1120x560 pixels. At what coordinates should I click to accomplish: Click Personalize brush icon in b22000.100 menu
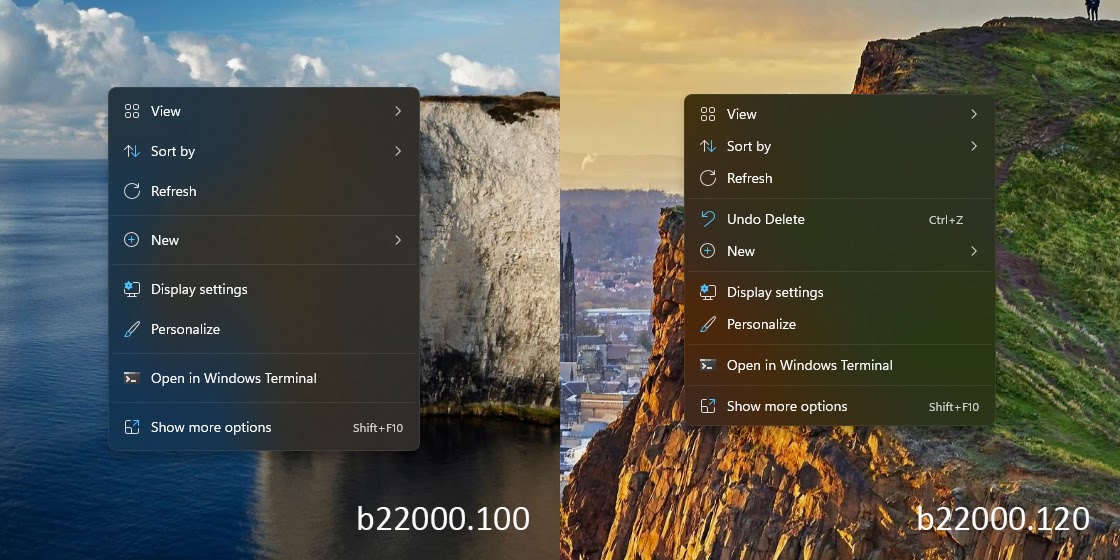pos(131,329)
